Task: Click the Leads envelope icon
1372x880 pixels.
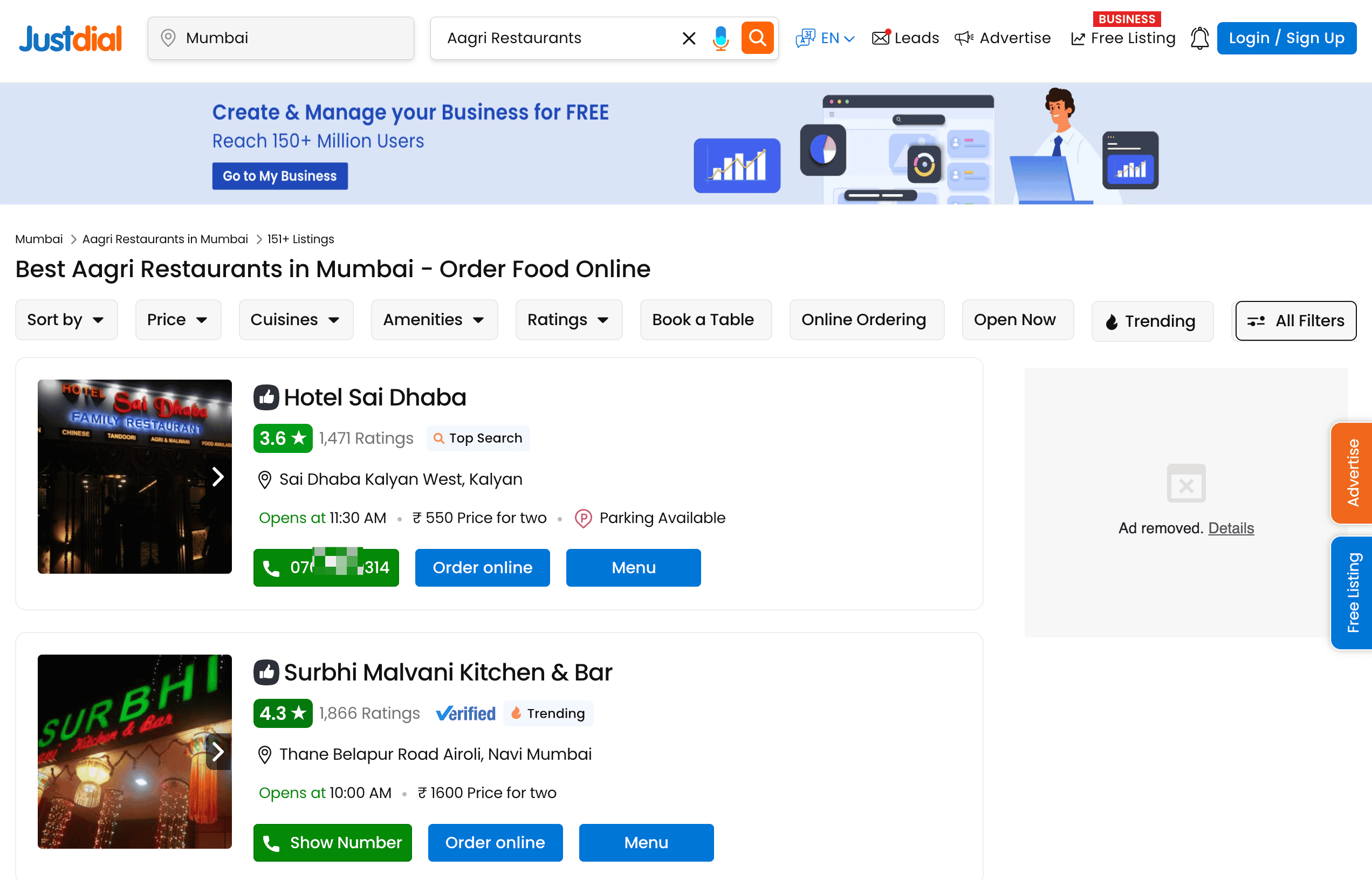Action: (x=881, y=38)
